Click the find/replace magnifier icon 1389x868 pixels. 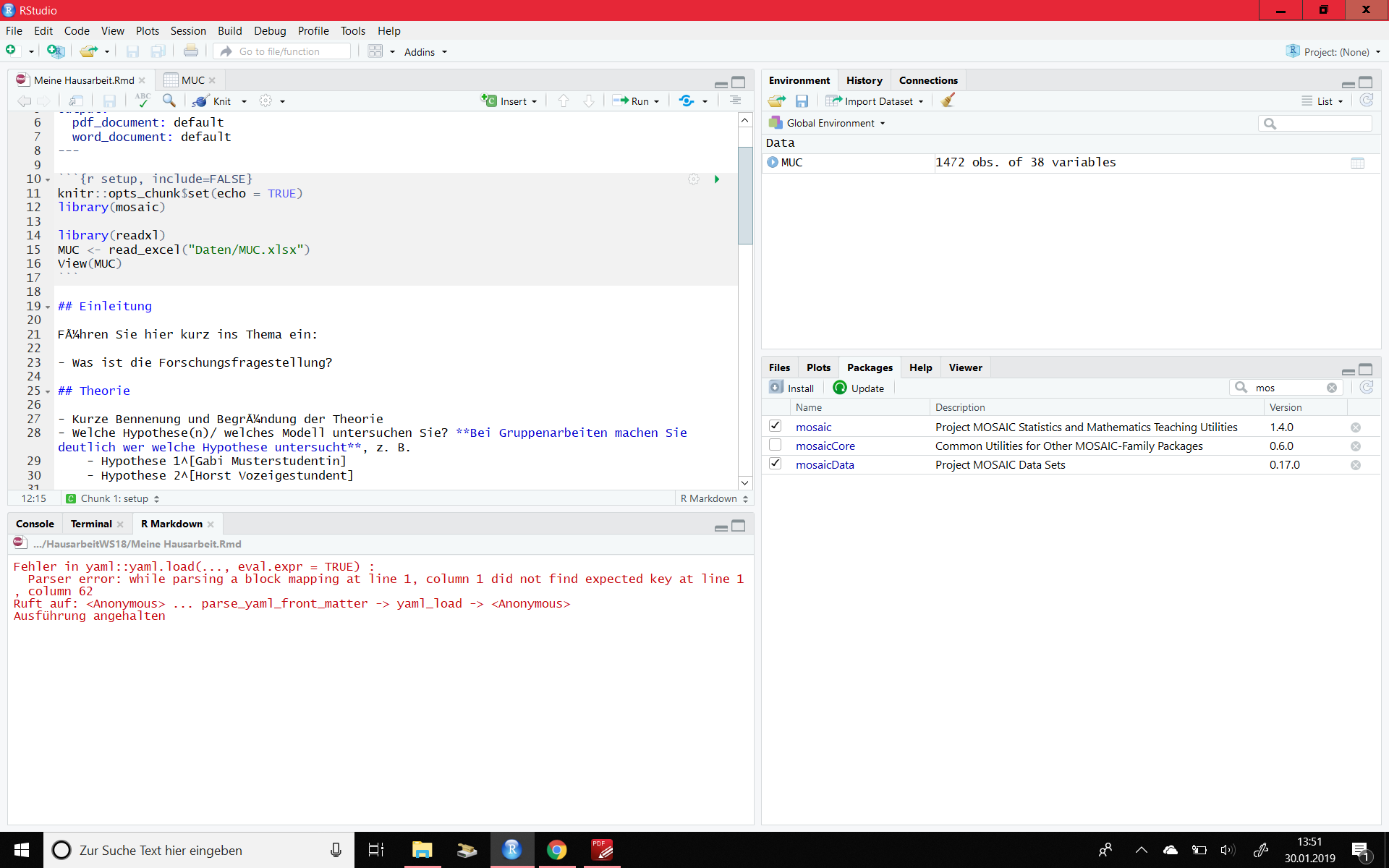(169, 101)
